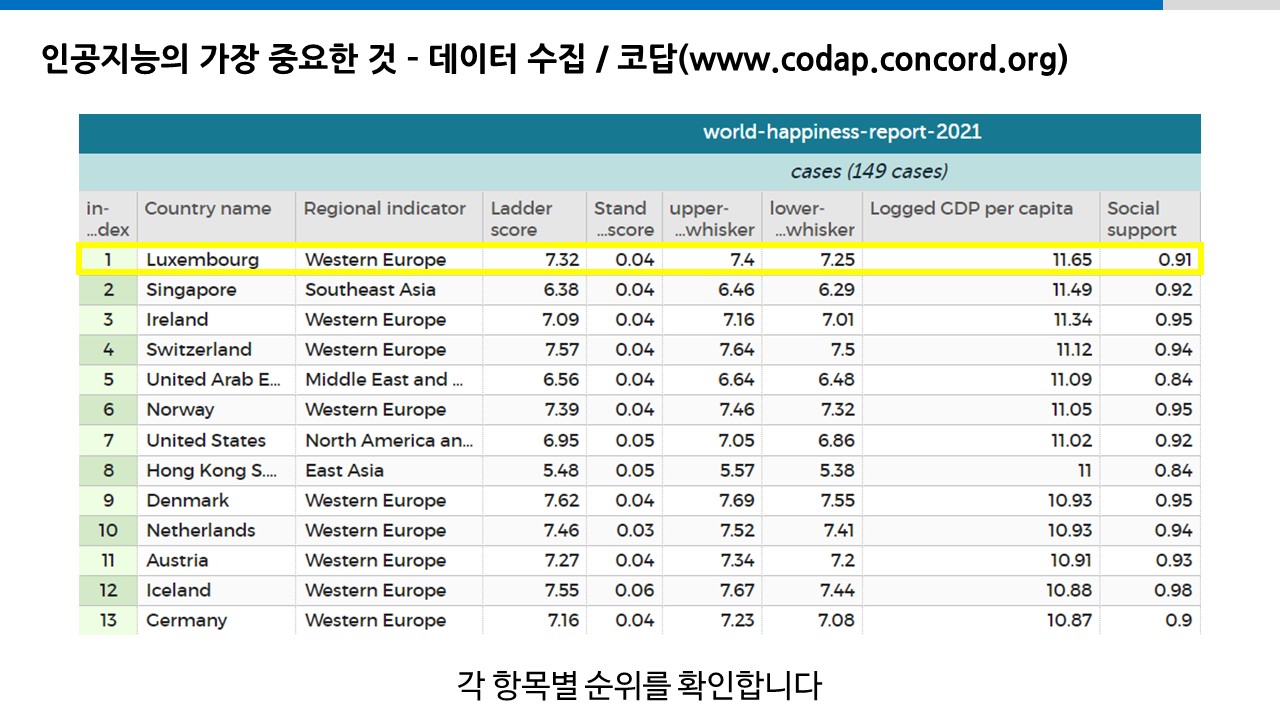Select the Norway country cell
Viewport: 1280px width, 720px height.
tap(216, 410)
